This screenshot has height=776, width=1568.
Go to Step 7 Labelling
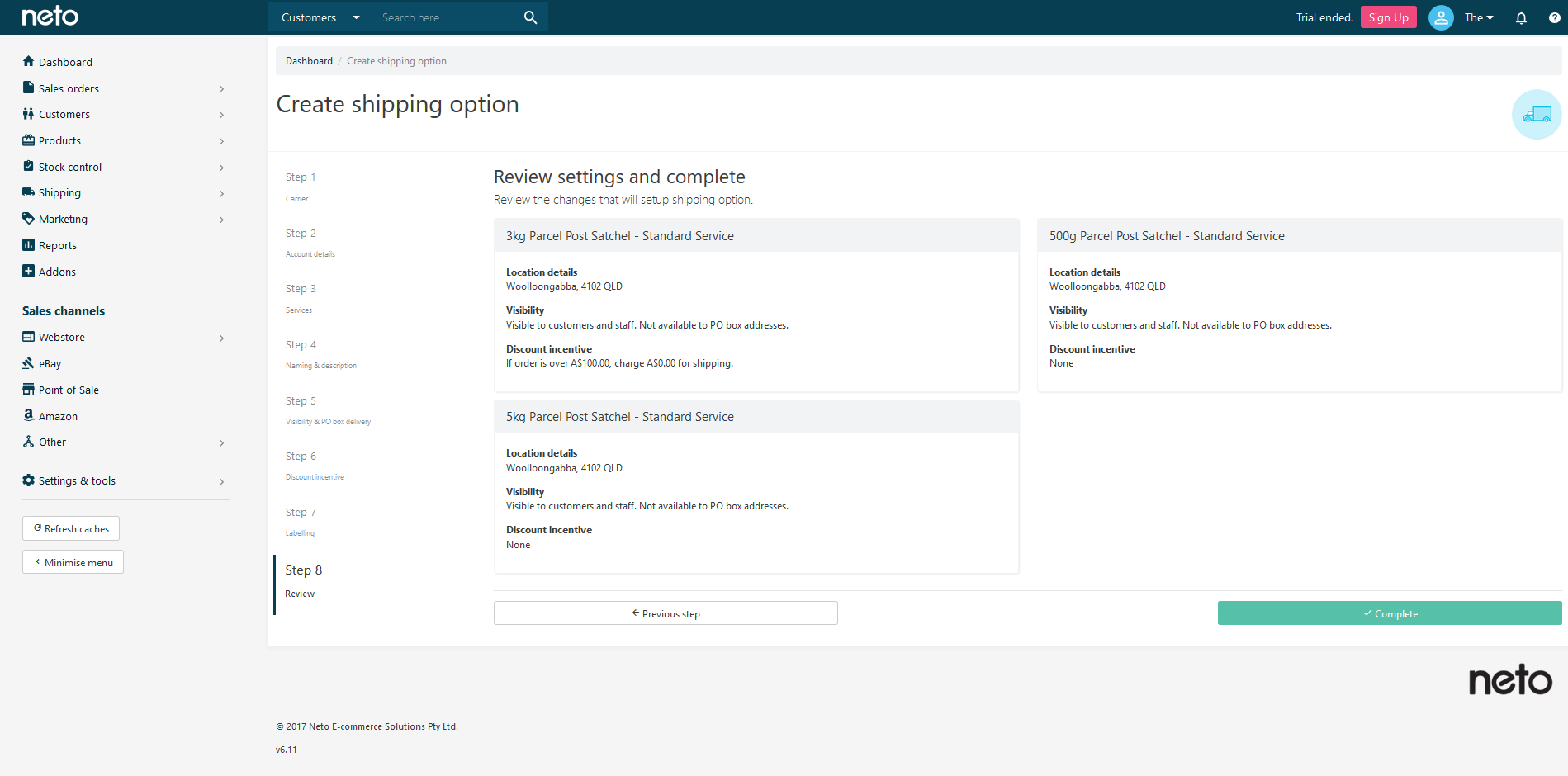[x=301, y=522]
